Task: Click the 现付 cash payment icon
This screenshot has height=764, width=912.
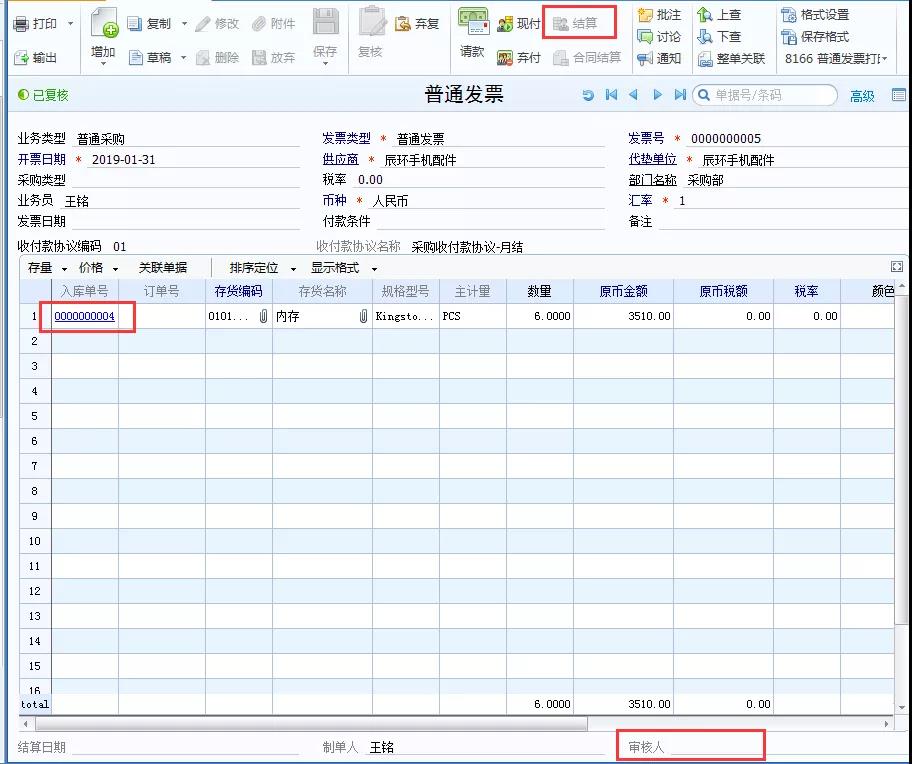Action: pos(505,23)
